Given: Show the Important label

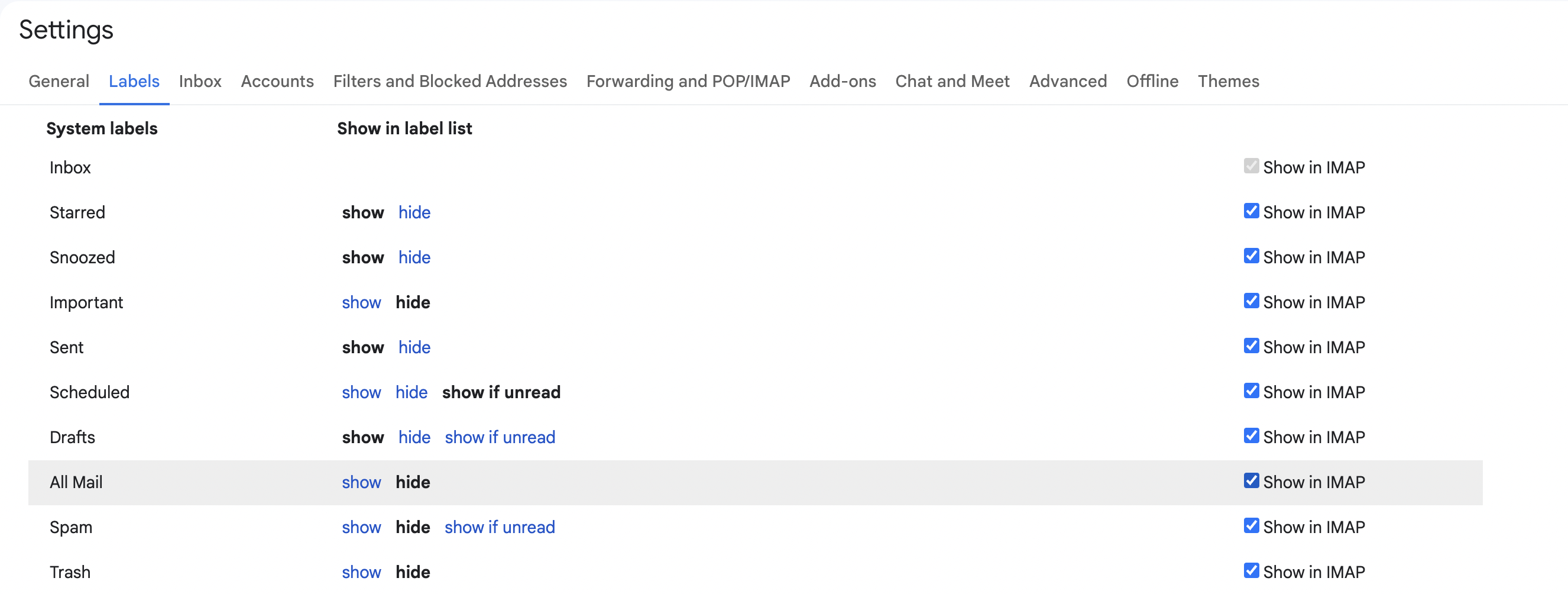Looking at the screenshot, I should point(362,302).
